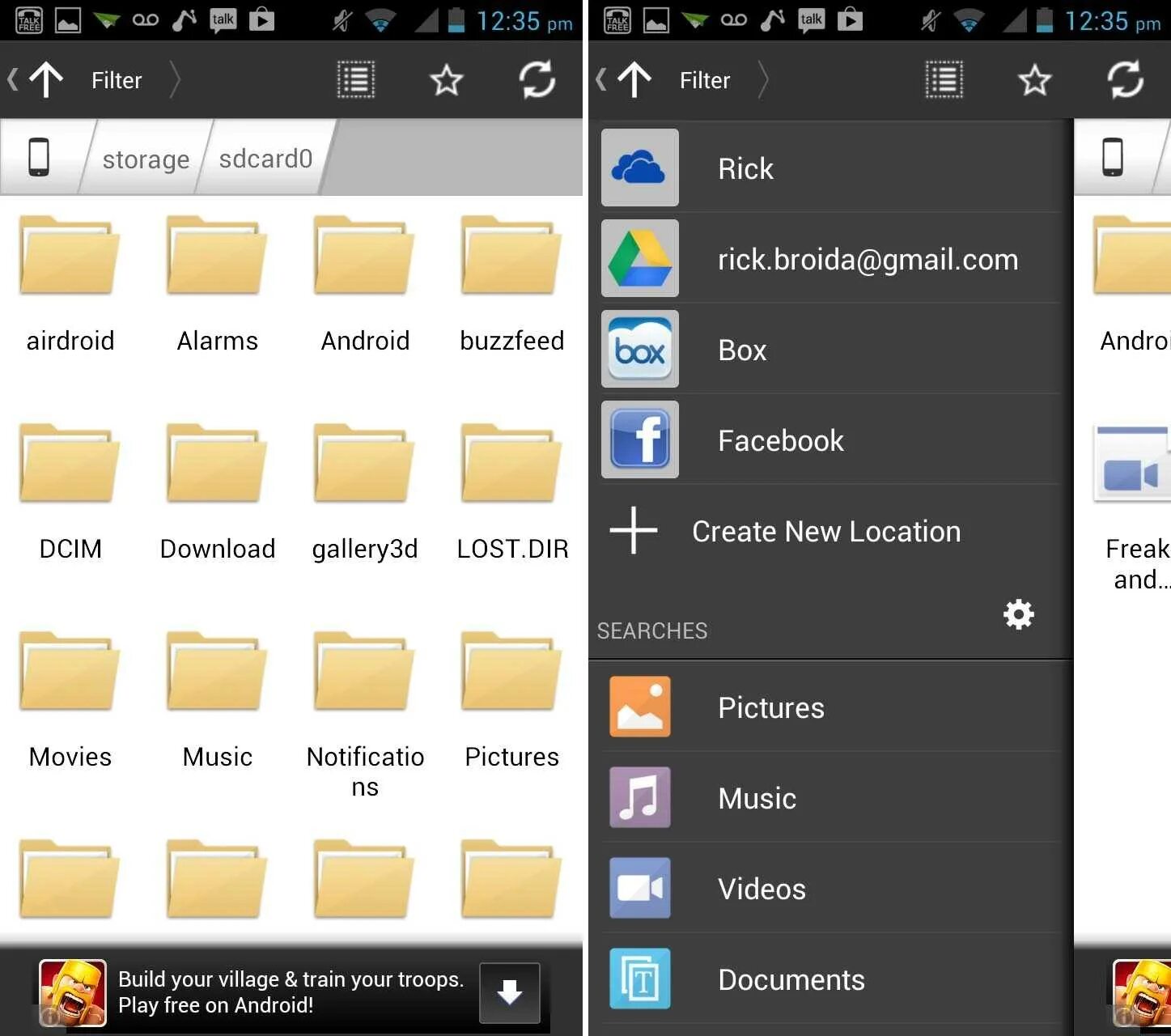The width and height of the screenshot is (1171, 1036).
Task: Open the Android folder in left screen
Action: click(365, 283)
